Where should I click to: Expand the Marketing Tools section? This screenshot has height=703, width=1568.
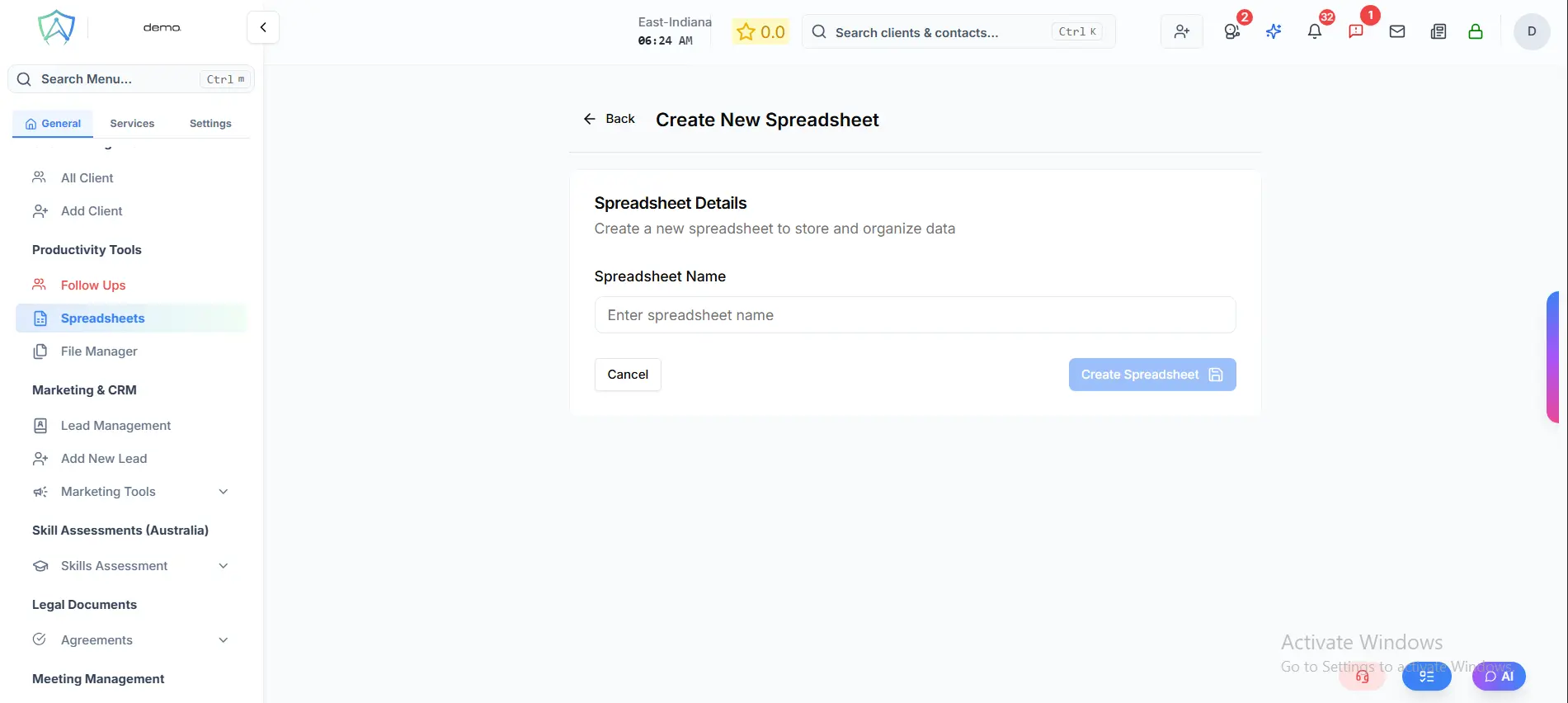coord(110,491)
